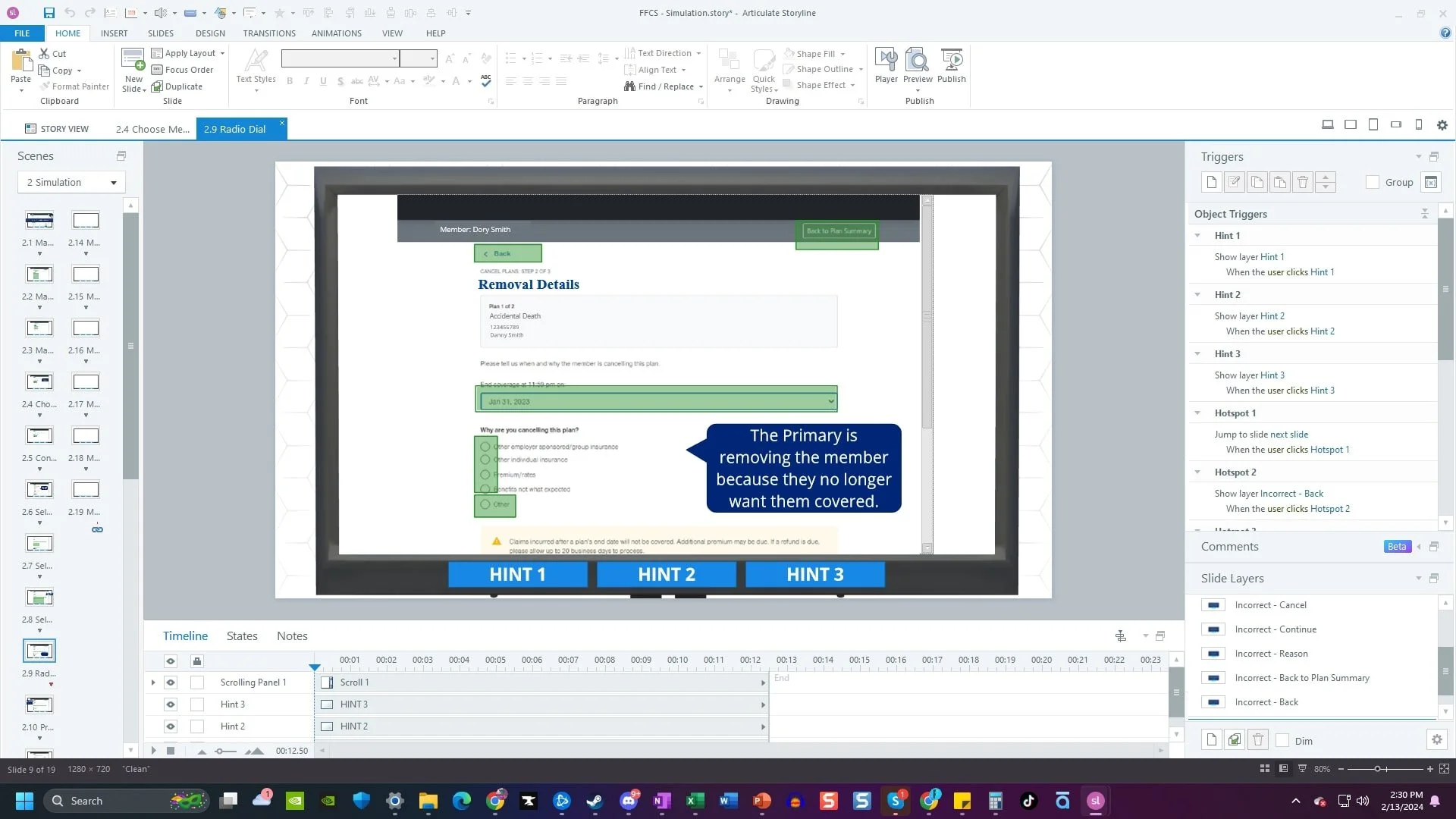Image resolution: width=1456 pixels, height=819 pixels.
Task: Expand Scrolling Panel 1 timeline row
Action: [153, 682]
